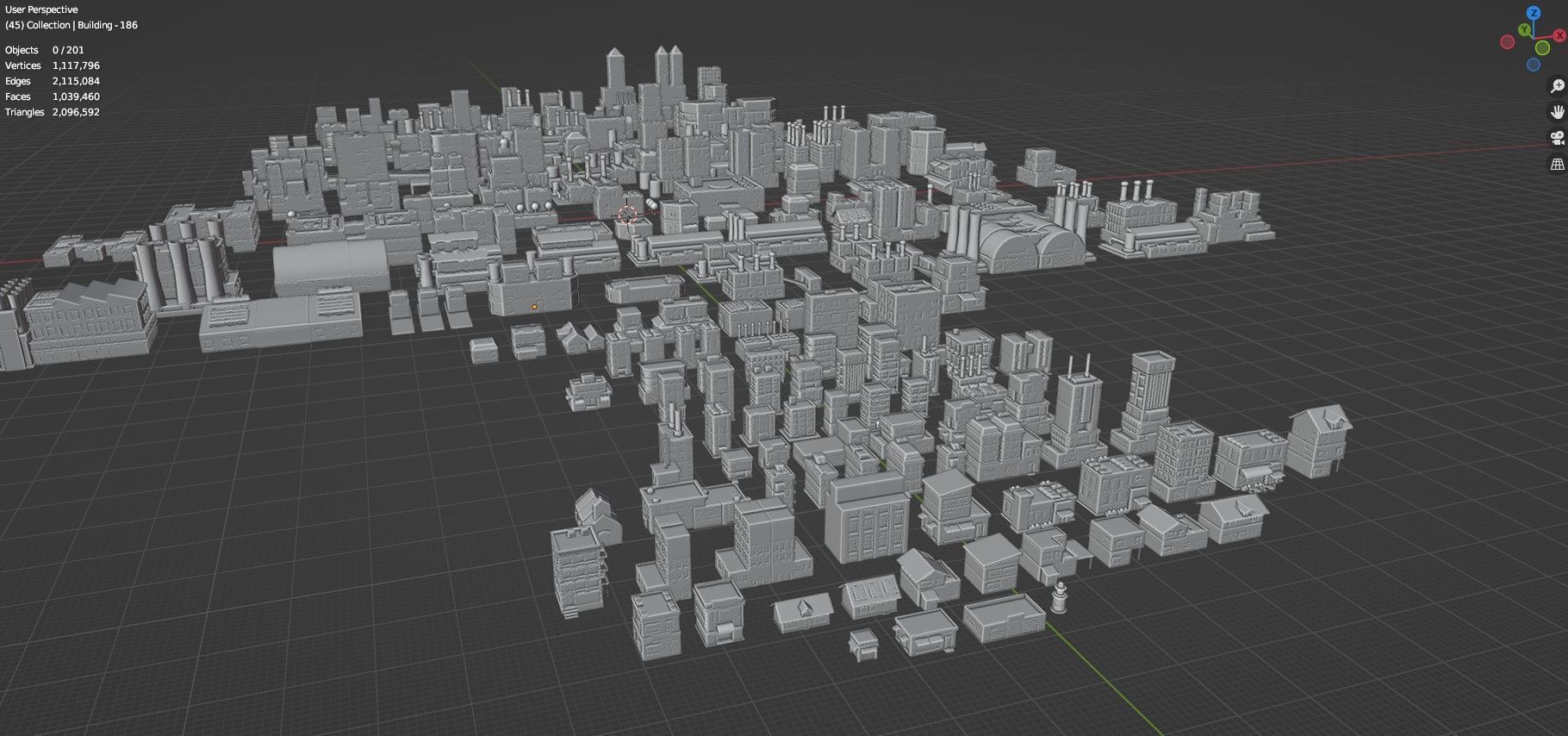This screenshot has width=1568, height=736.
Task: Click the 'User Perspective' overlay text
Action: click(41, 9)
